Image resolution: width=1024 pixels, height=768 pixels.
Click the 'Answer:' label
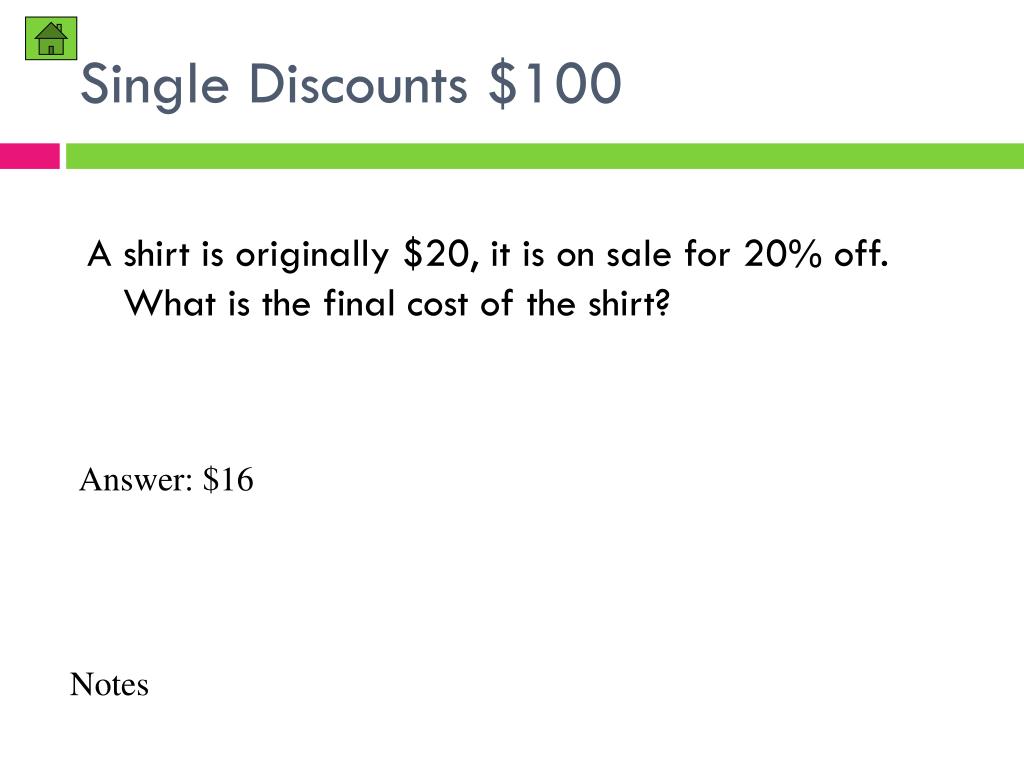tap(136, 479)
